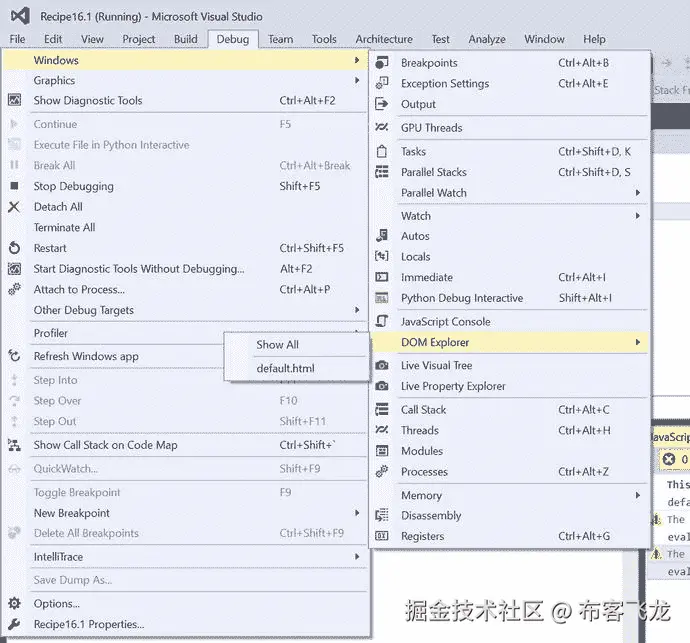The image size is (690, 643).
Task: Click the Breakpoints window icon
Action: [x=382, y=62]
